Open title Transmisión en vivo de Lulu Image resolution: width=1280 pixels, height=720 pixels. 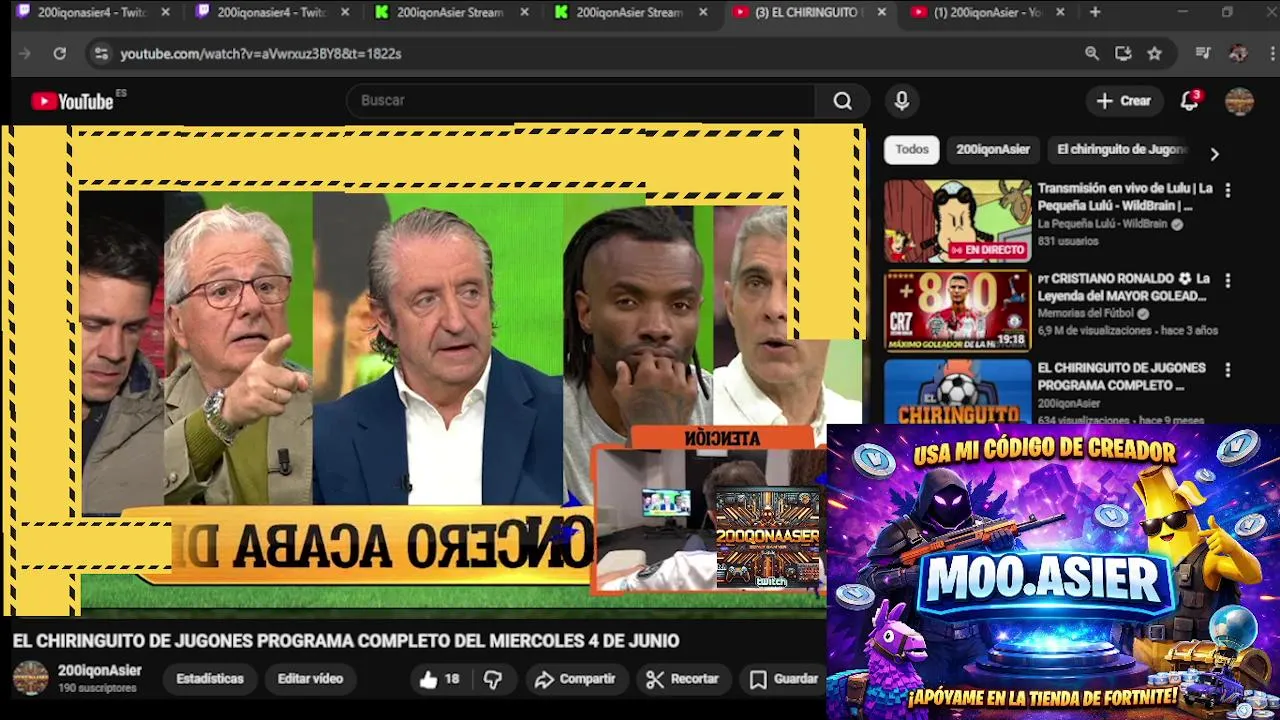click(x=1125, y=197)
